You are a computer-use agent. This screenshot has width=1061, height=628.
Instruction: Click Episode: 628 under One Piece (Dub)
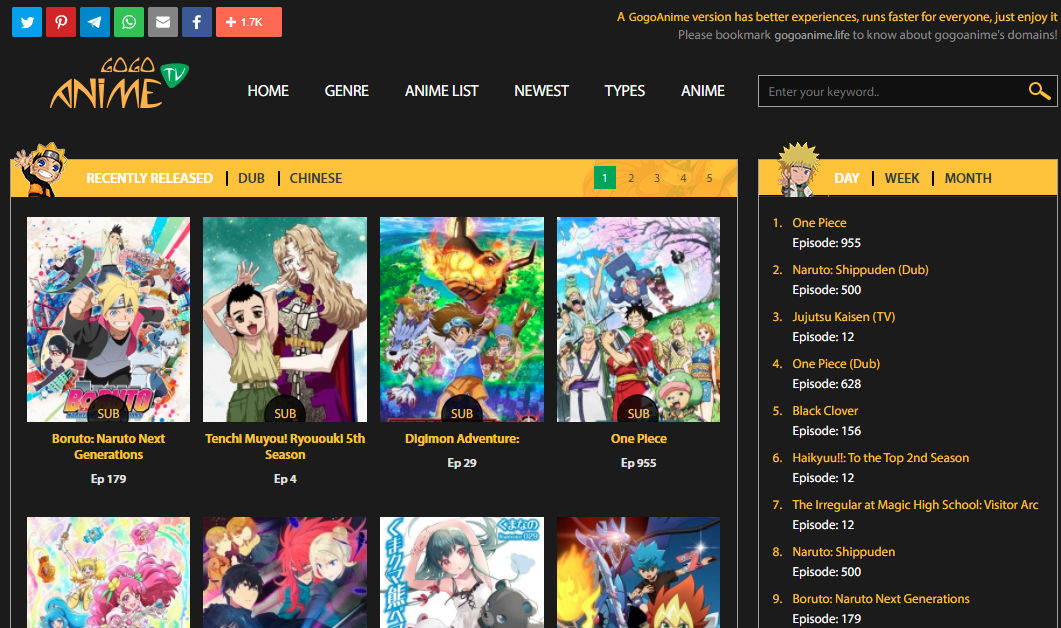click(x=826, y=384)
